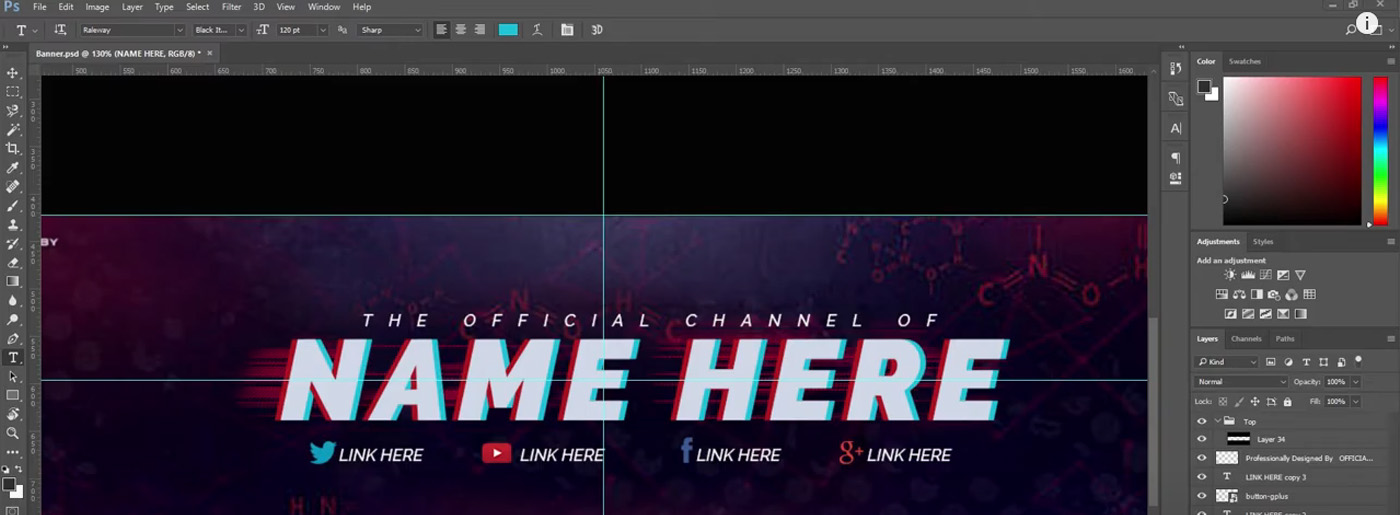Toggle visibility of the Top group
1400x515 pixels.
click(1202, 421)
